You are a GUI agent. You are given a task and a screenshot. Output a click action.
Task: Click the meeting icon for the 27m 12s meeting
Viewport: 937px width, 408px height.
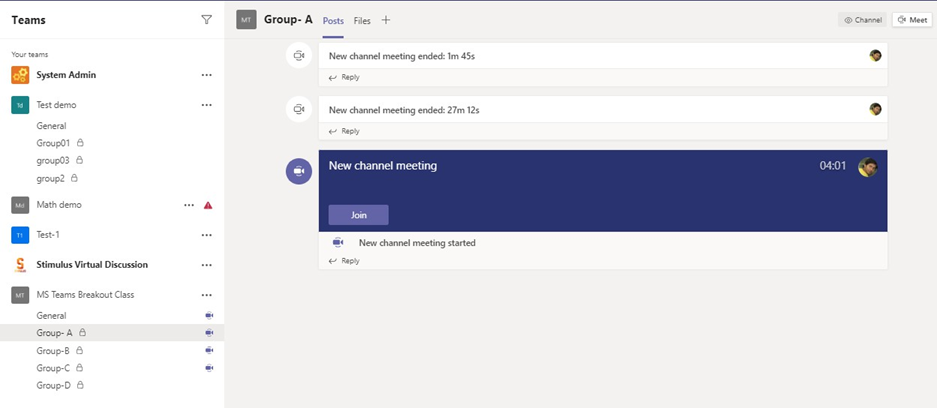pos(299,109)
